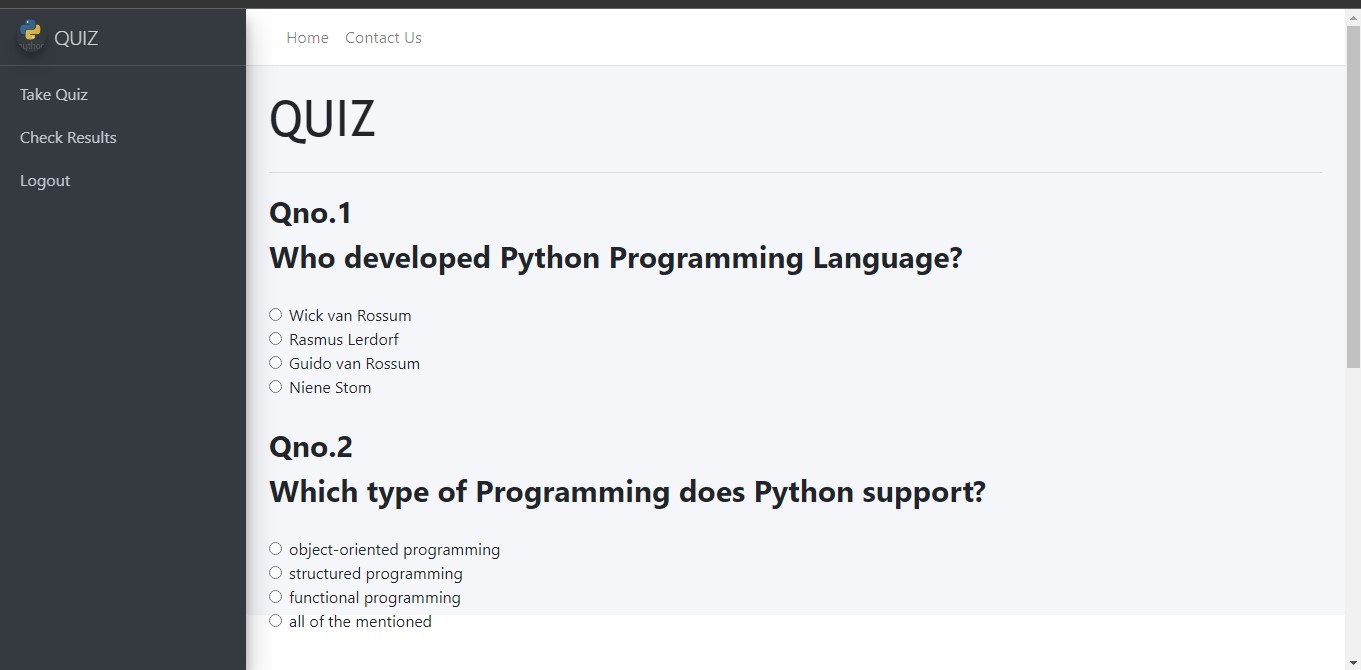Click the Qno.2 question heading text
1361x670 pixels.
(x=311, y=447)
